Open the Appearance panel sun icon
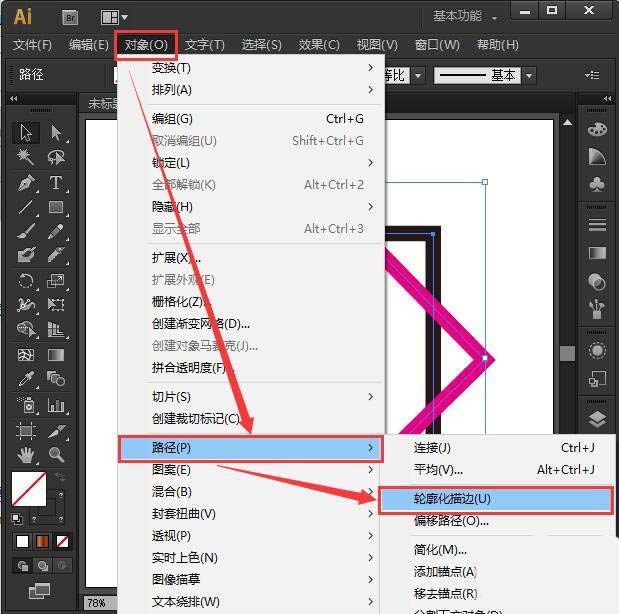Screen dimensions: 619x614 coord(597,350)
